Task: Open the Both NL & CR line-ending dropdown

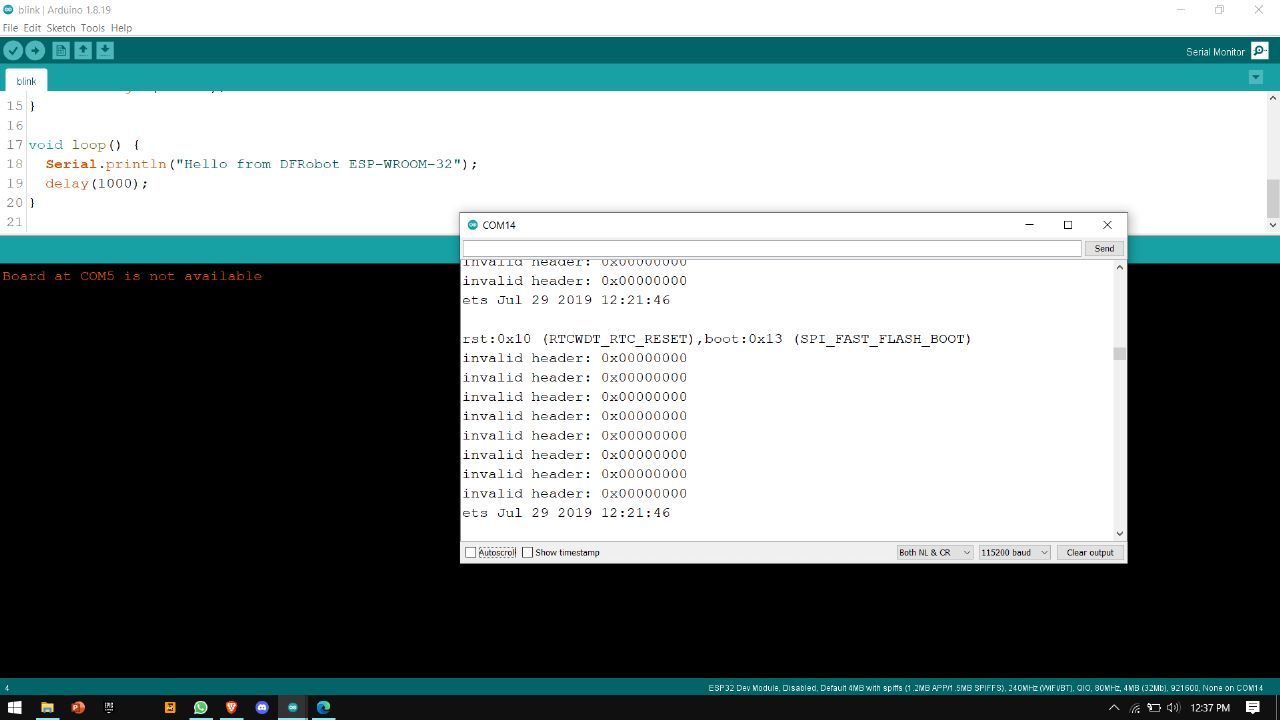Action: coord(934,552)
